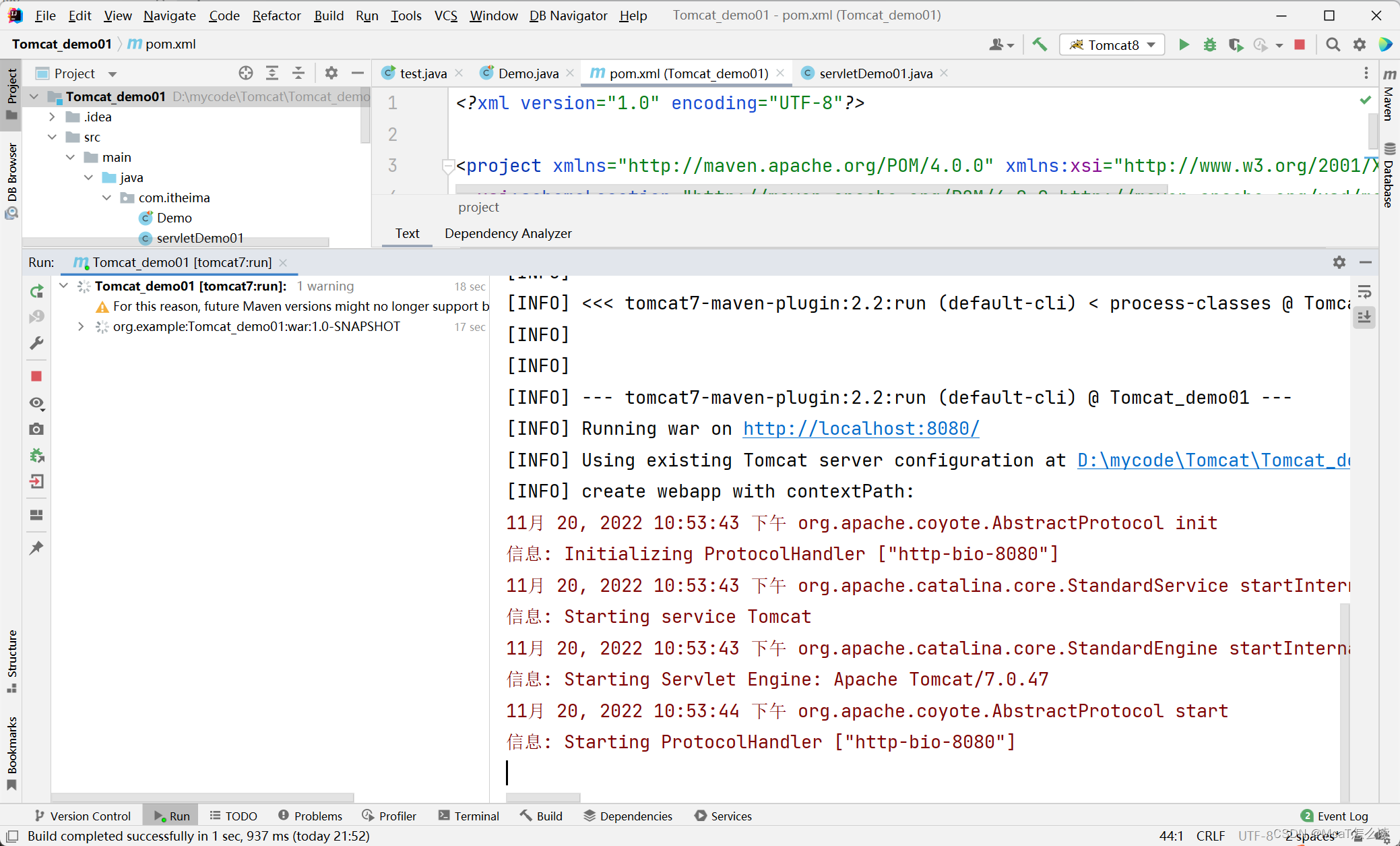Expand org.example:Tomcat_demo01:war node
Screen dimensions: 1400x846
(81, 327)
